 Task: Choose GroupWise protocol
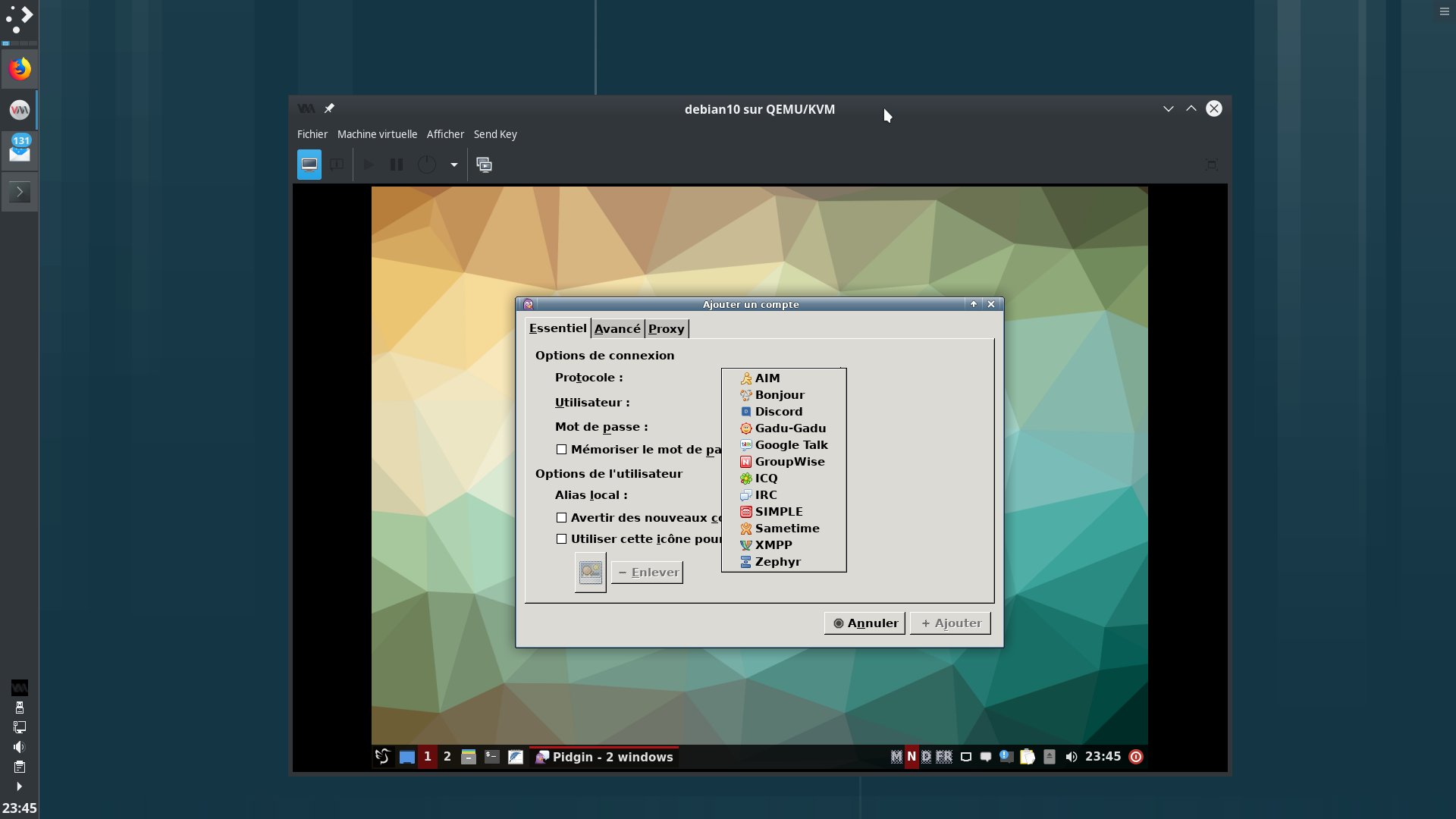pyautogui.click(x=784, y=462)
